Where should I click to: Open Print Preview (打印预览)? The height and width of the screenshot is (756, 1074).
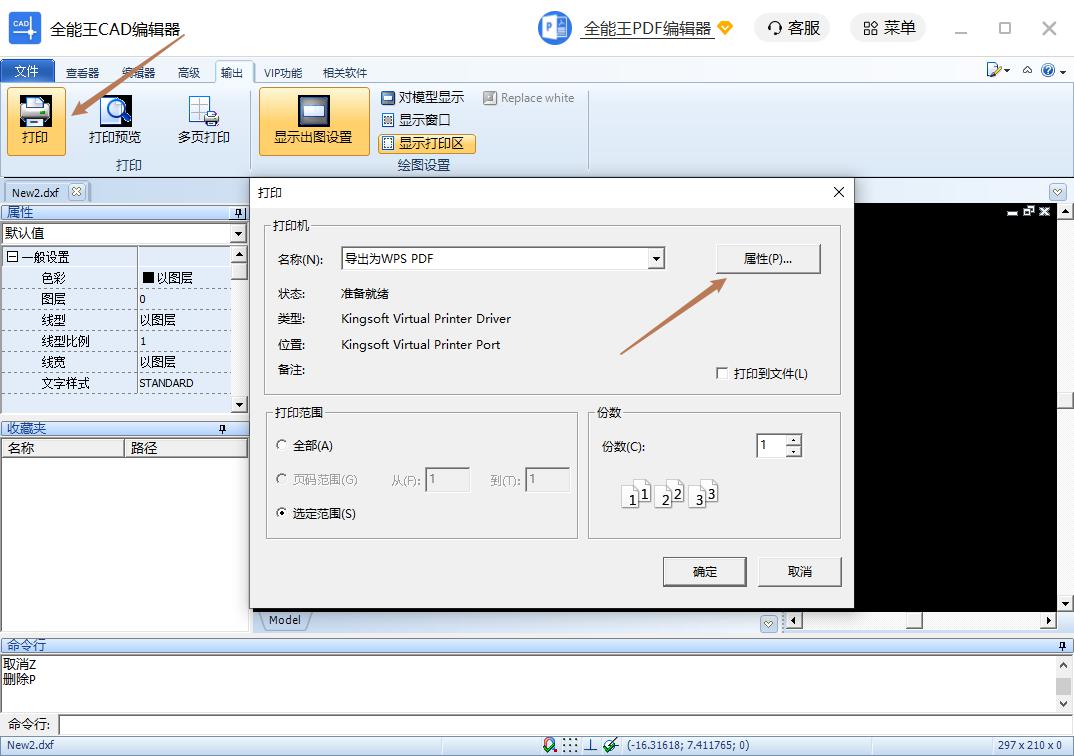pyautogui.click(x=115, y=120)
